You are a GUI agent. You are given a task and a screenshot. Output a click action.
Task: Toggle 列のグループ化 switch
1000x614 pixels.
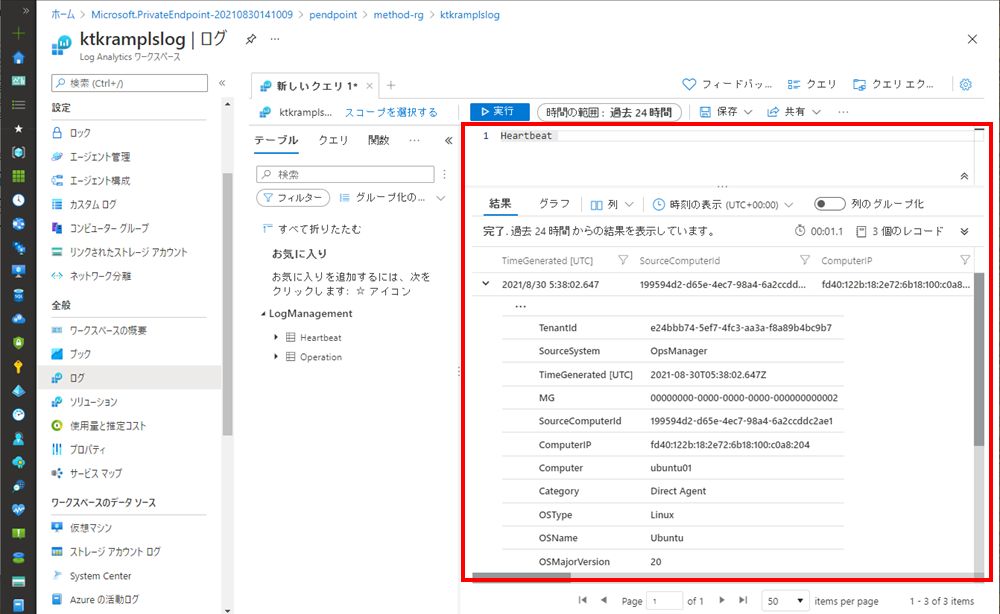click(x=830, y=204)
